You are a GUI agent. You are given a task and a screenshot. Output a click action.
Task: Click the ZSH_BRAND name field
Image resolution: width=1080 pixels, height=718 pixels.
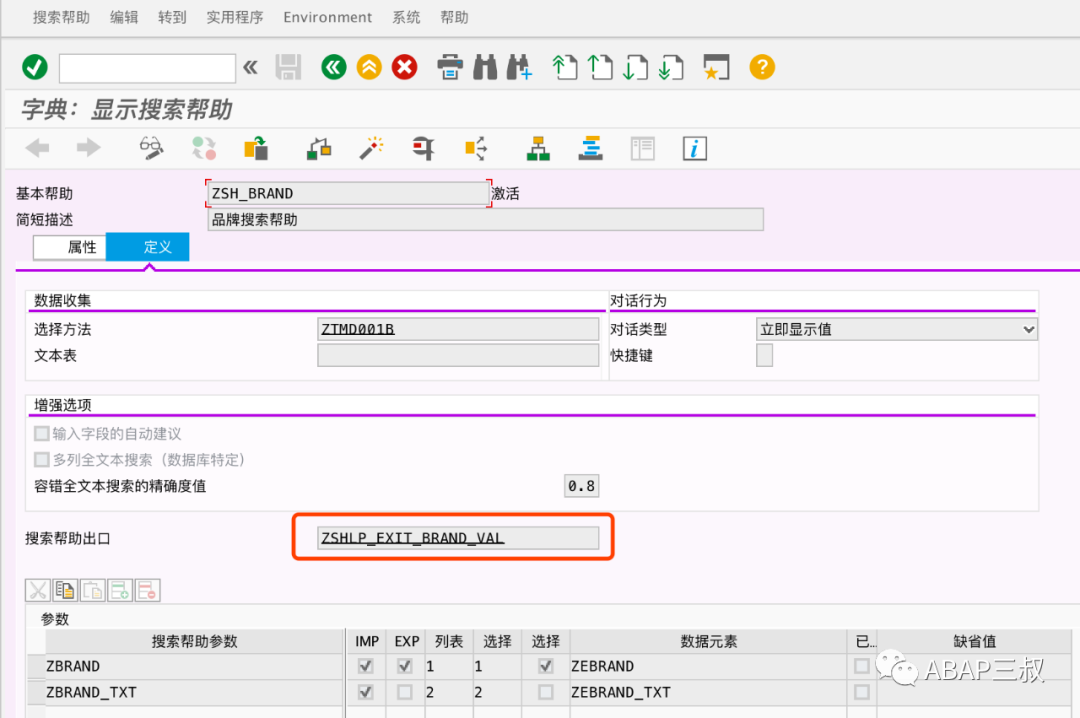click(x=349, y=194)
